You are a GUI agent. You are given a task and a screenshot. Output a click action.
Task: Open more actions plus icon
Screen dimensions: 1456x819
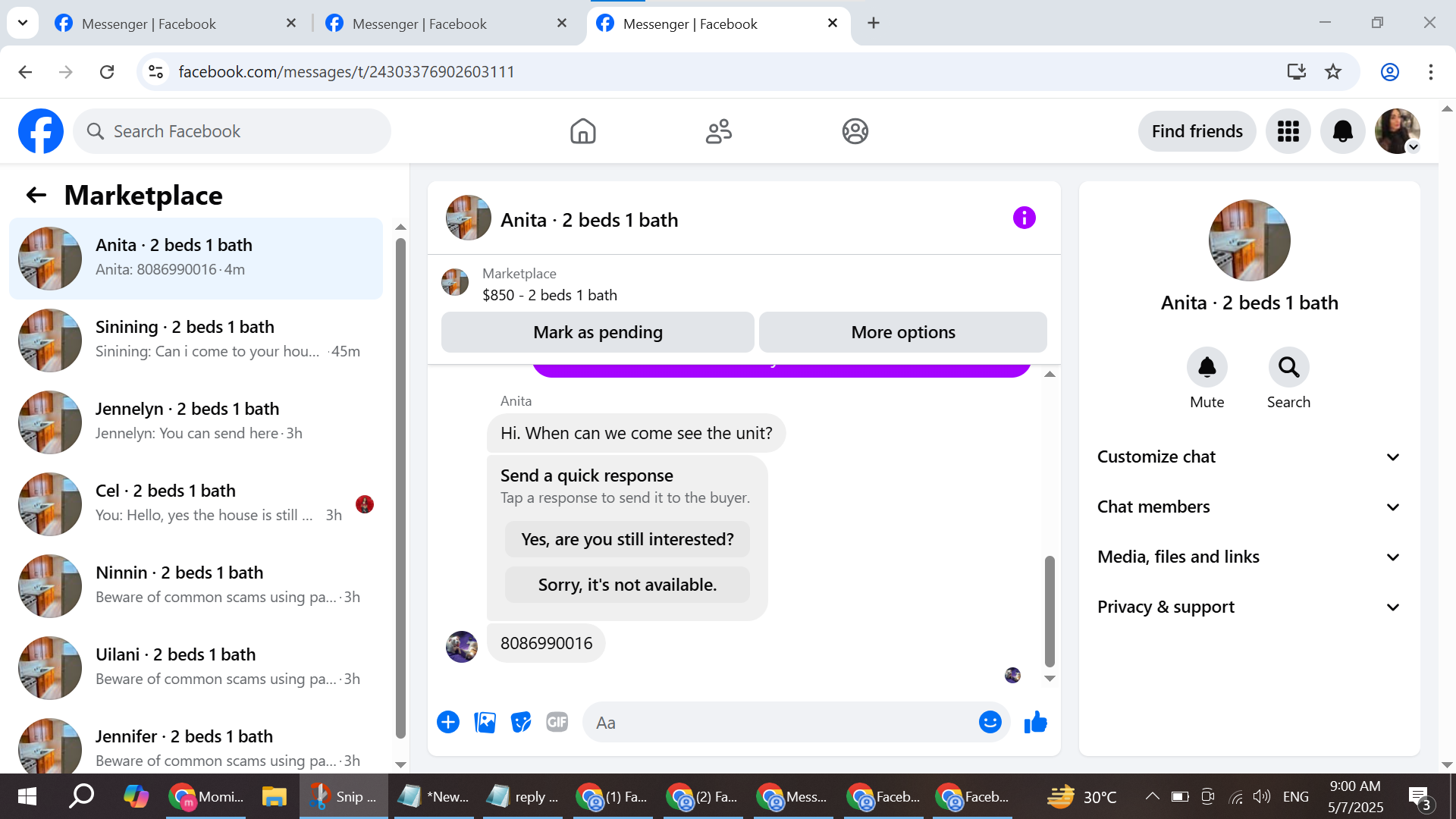tap(448, 723)
